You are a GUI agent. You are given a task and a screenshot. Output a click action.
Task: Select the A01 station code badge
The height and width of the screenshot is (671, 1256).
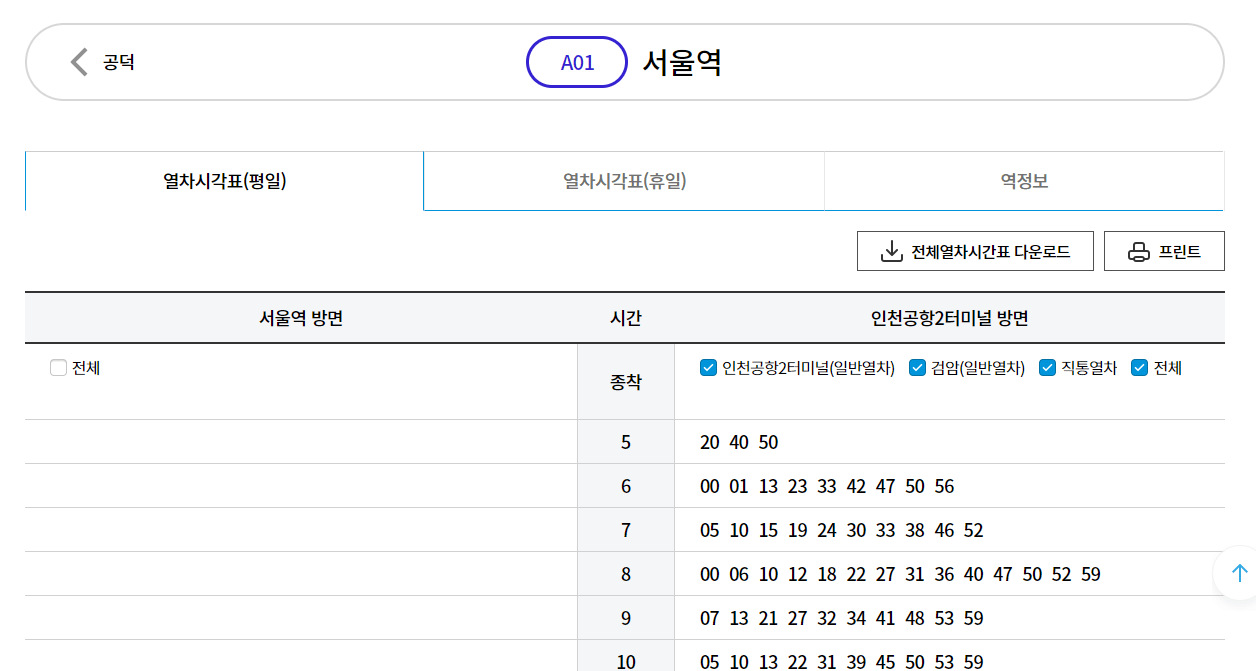[576, 61]
